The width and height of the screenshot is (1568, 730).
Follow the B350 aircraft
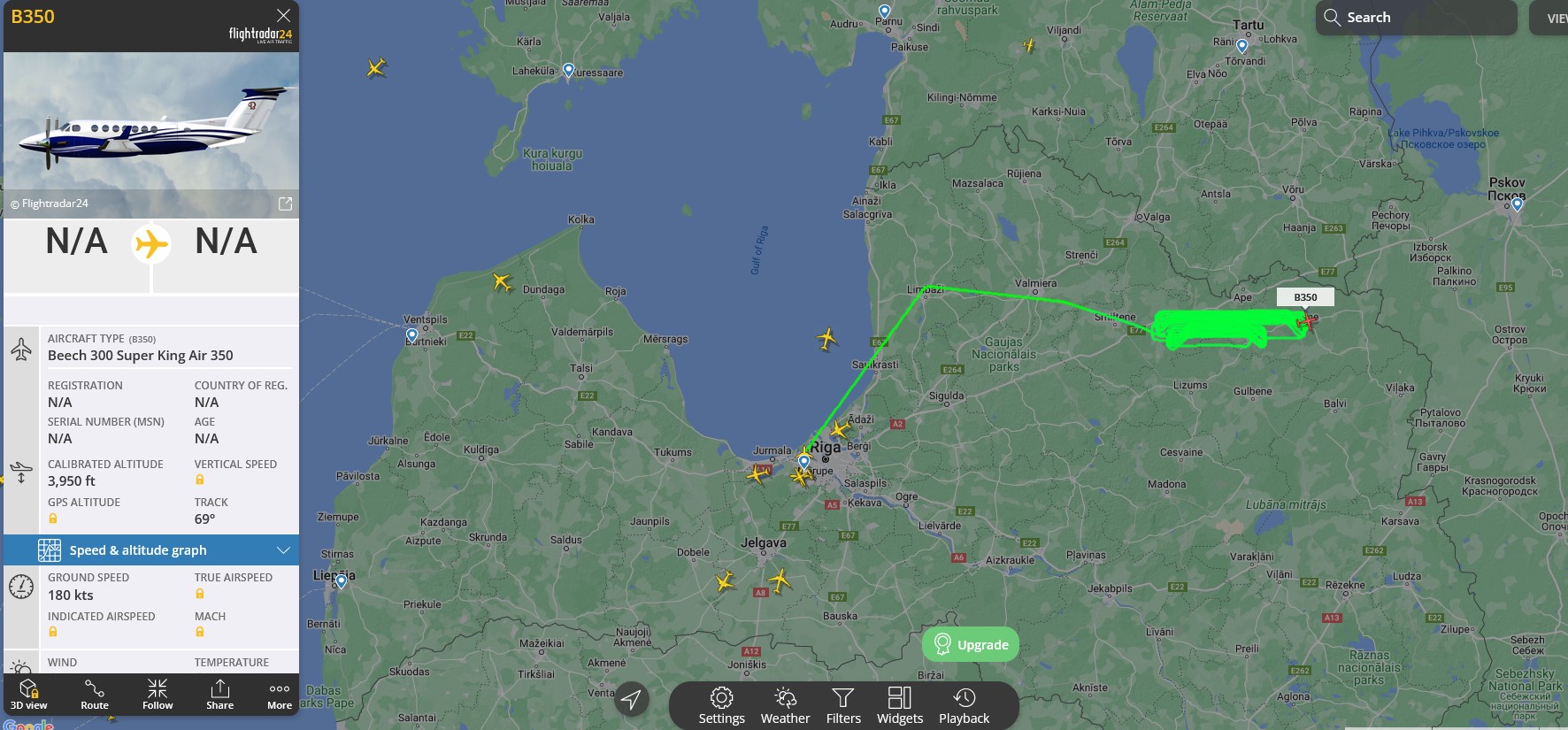click(158, 694)
